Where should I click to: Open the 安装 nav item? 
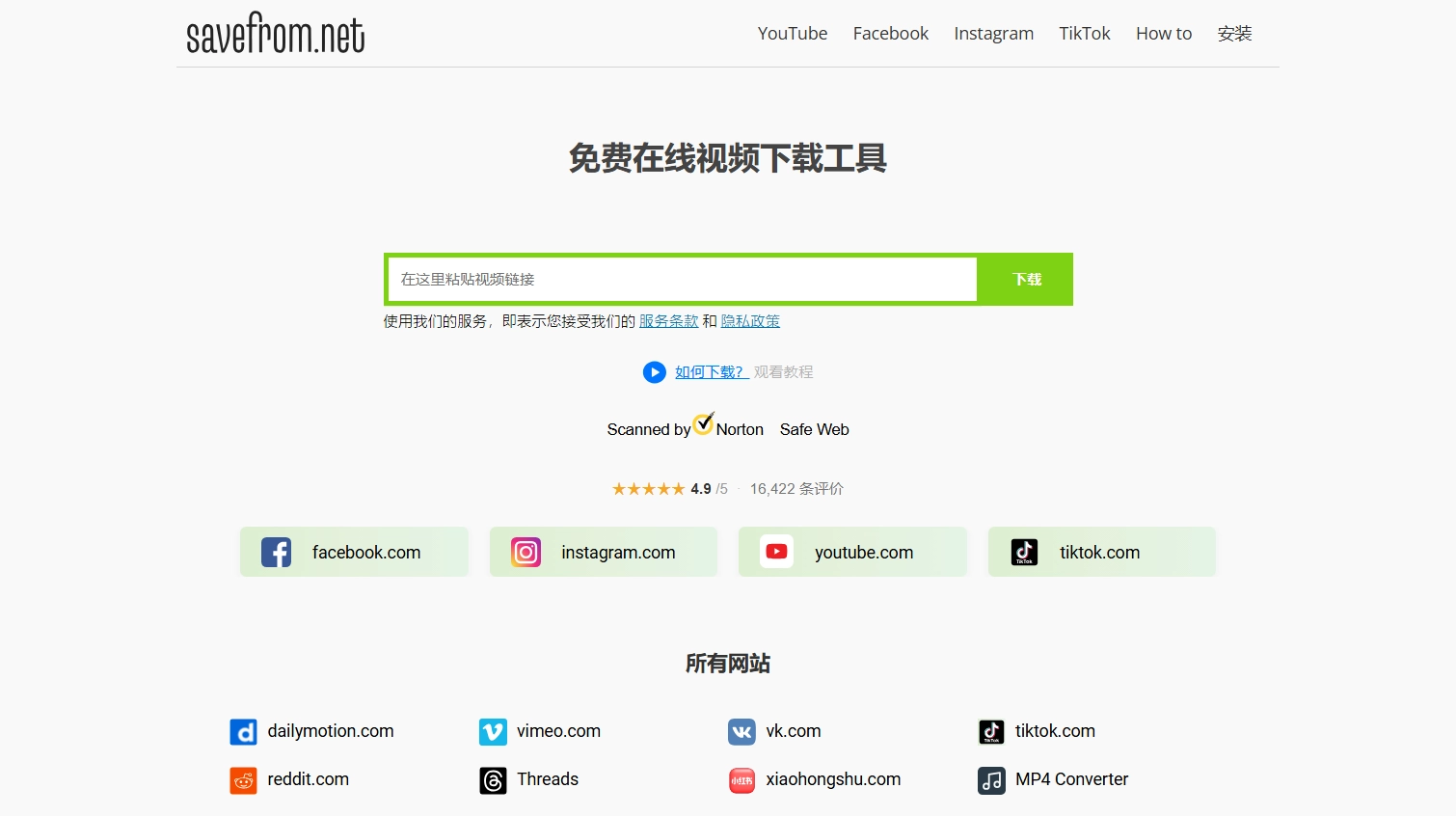pos(1234,34)
